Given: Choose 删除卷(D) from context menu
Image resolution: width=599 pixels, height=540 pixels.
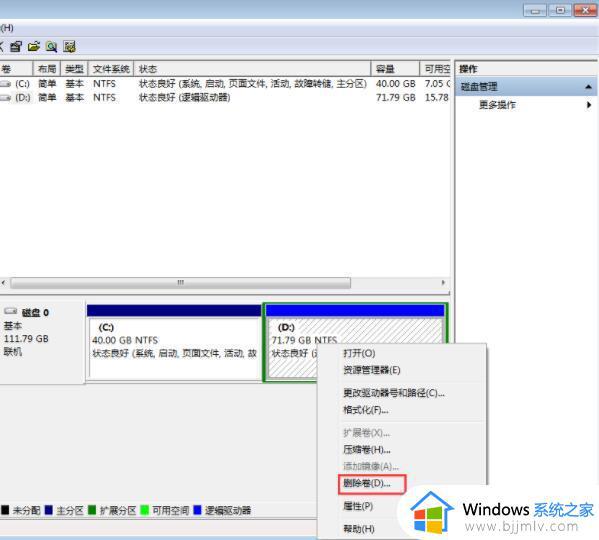Looking at the screenshot, I should [367, 483].
